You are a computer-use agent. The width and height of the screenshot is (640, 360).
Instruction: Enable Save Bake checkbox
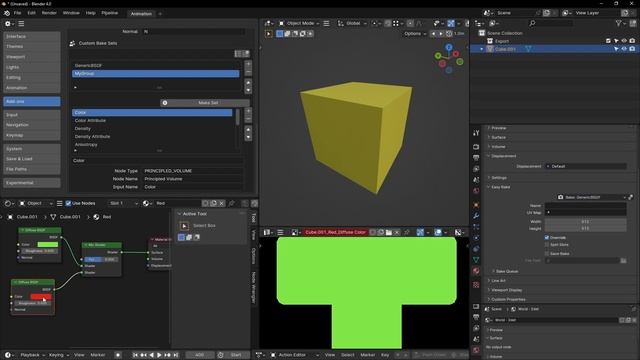point(547,253)
